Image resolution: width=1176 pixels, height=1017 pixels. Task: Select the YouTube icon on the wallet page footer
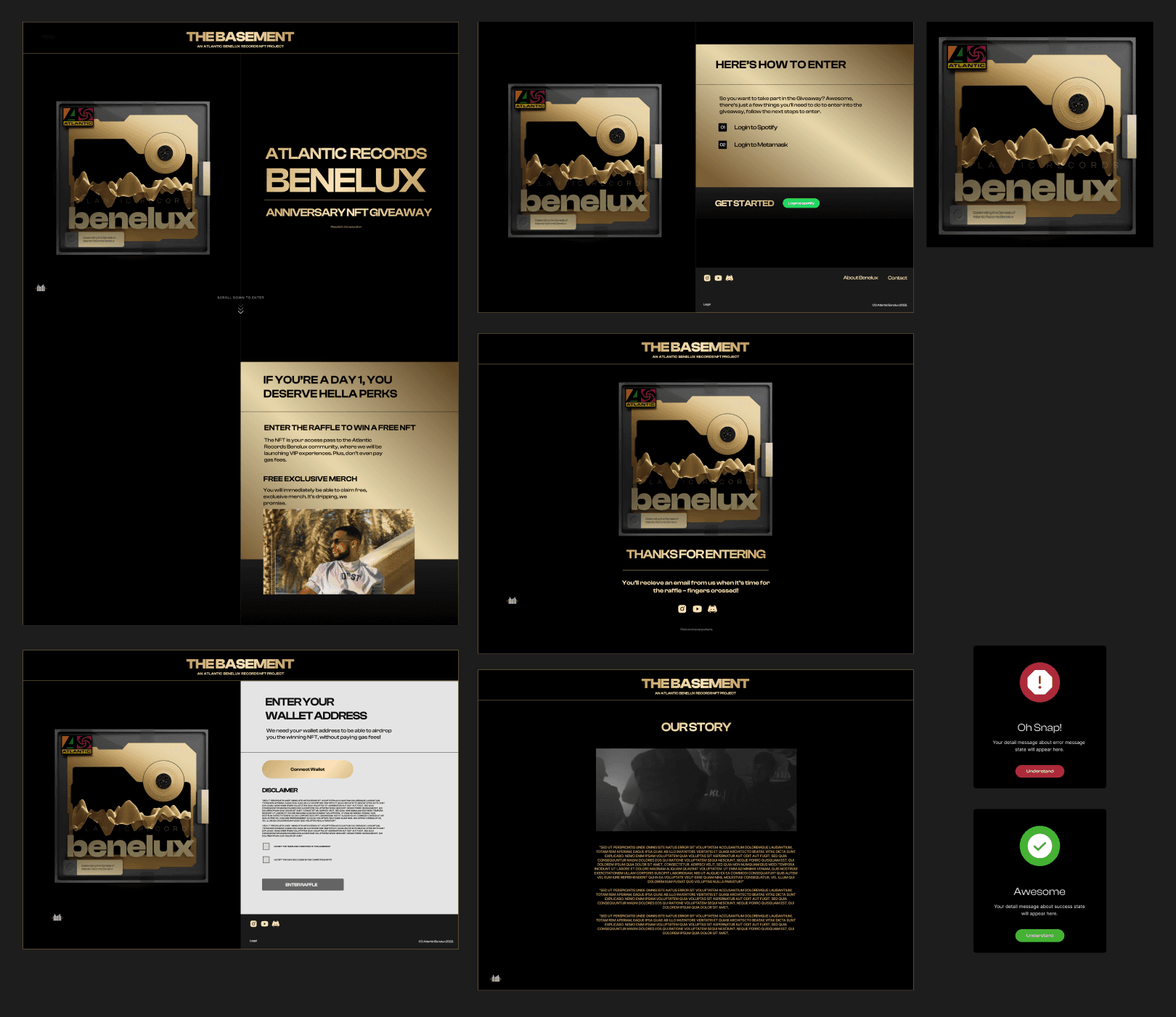[264, 924]
